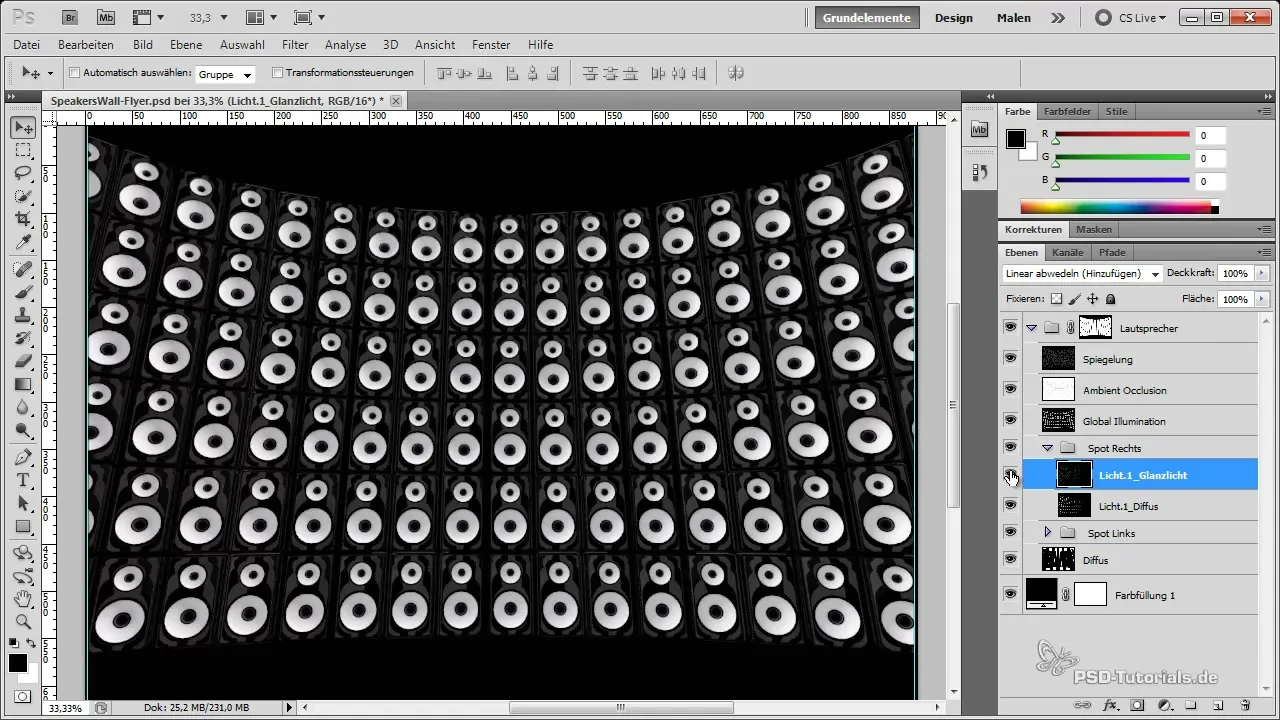The image size is (1280, 720).
Task: Select the Hand tool
Action: pyautogui.click(x=22, y=600)
